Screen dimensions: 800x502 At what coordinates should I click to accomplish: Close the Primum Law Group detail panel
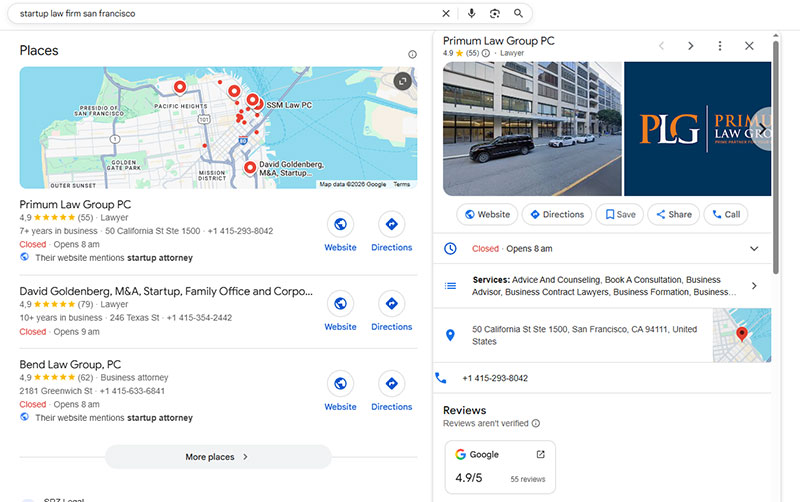click(749, 46)
